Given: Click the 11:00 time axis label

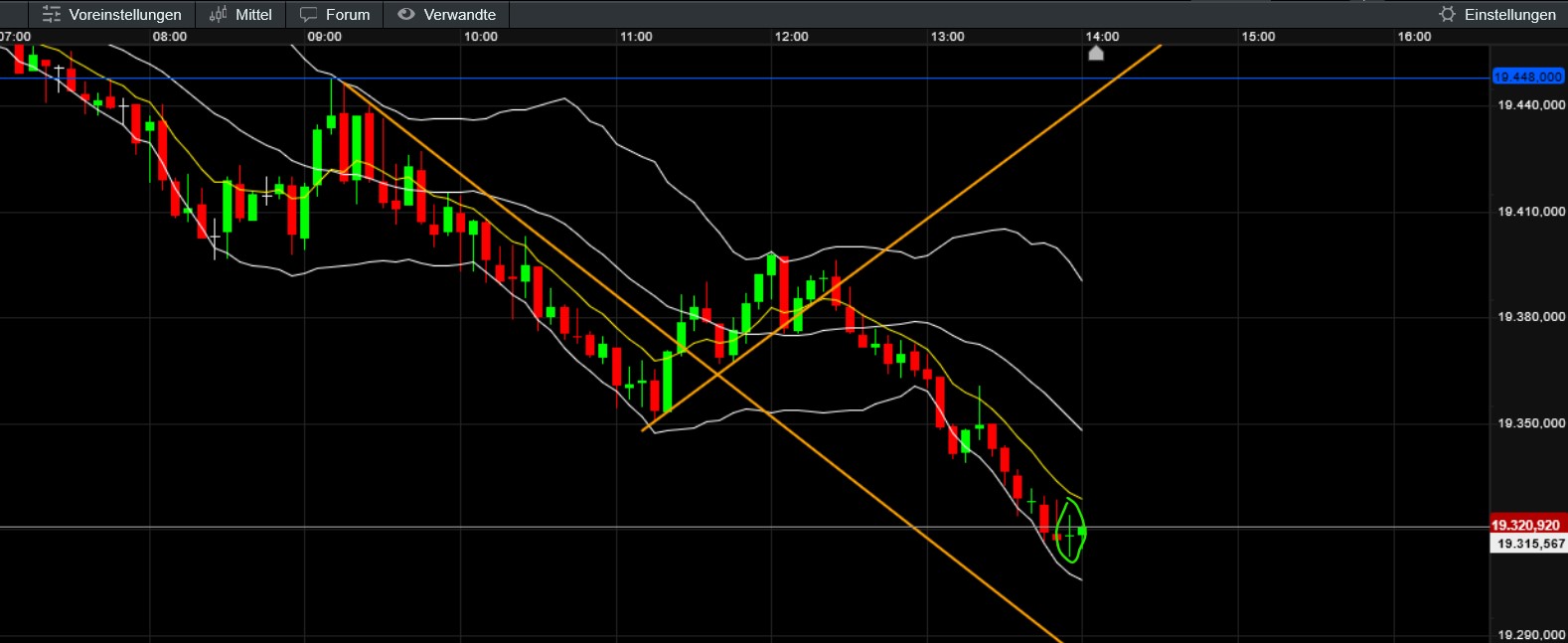Looking at the screenshot, I should pos(636,36).
